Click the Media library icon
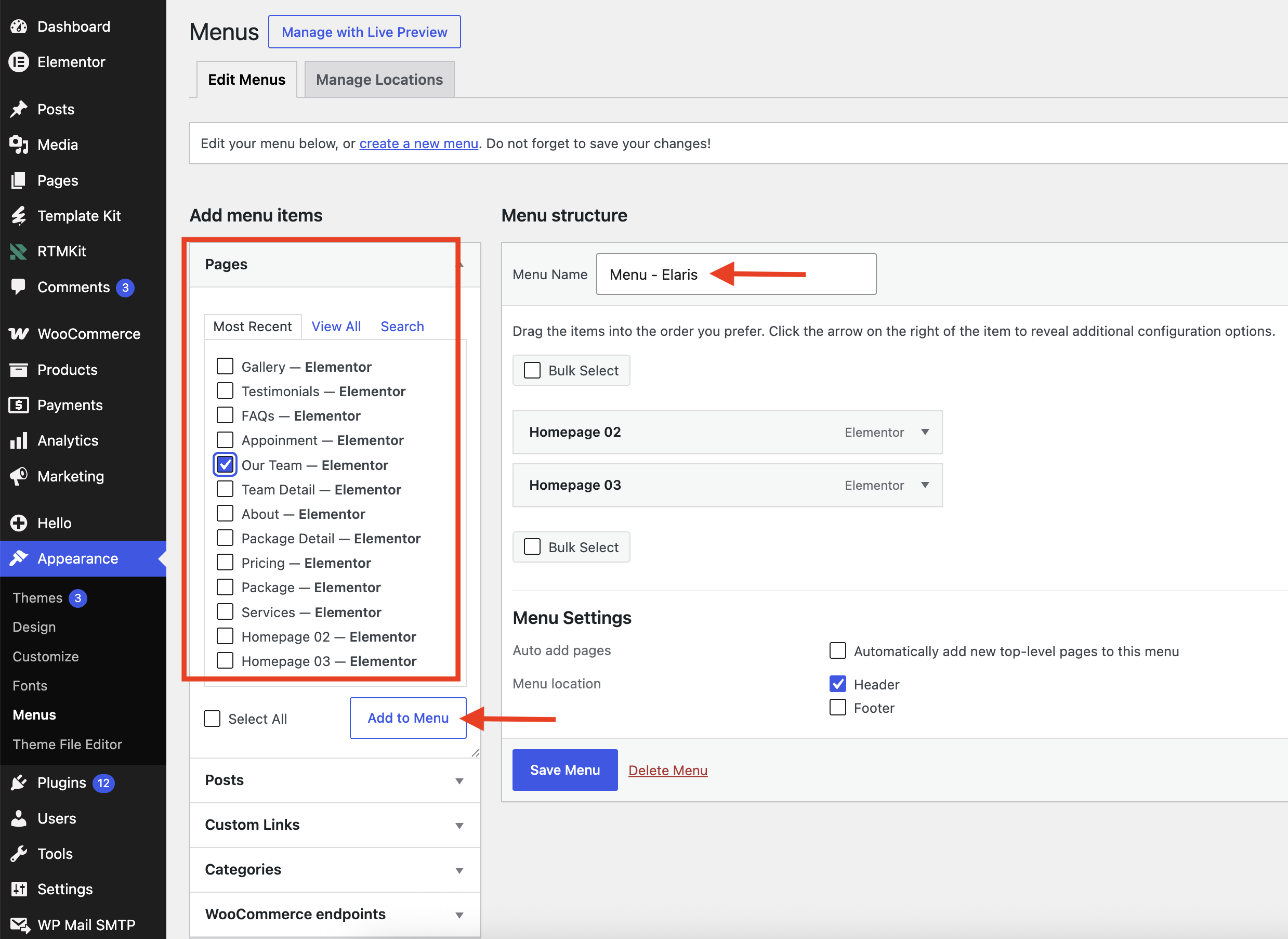The width and height of the screenshot is (1288, 939). [19, 145]
